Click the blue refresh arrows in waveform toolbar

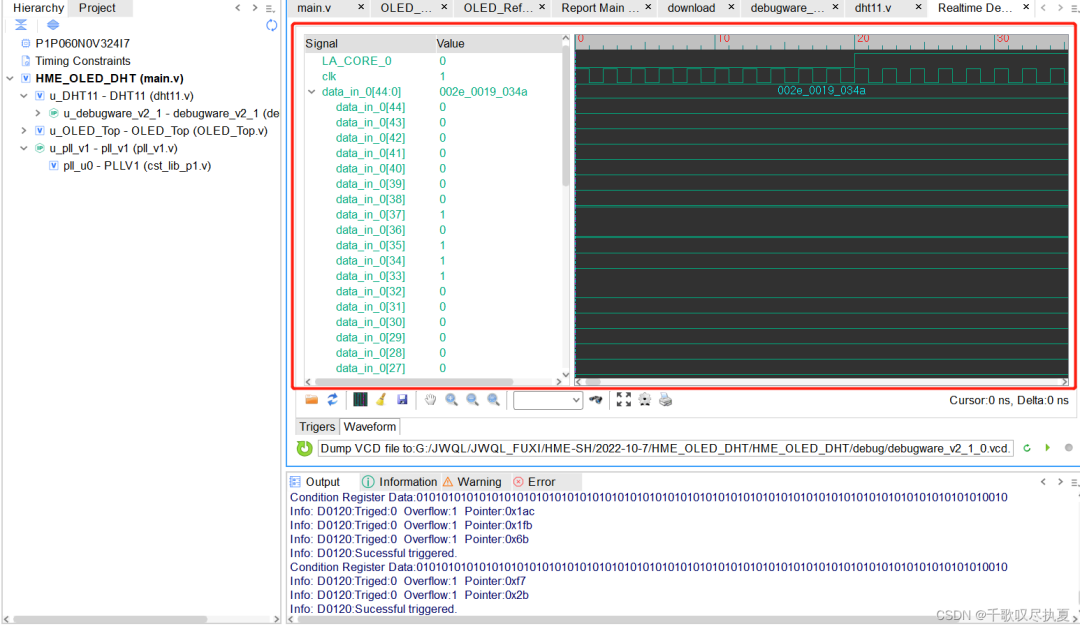coord(332,400)
